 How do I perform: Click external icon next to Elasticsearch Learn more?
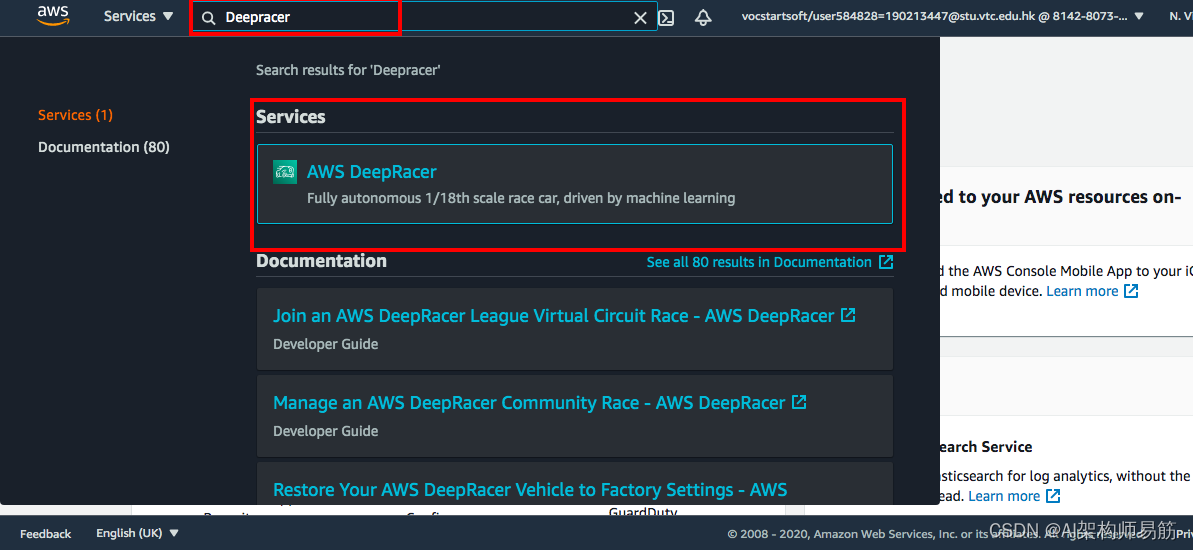1053,496
